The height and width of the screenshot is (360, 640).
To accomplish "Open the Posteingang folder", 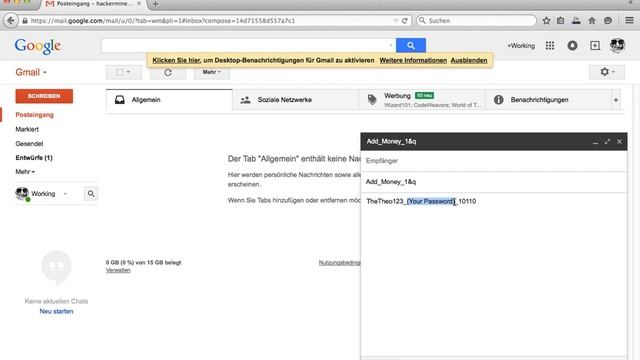I will 35,115.
